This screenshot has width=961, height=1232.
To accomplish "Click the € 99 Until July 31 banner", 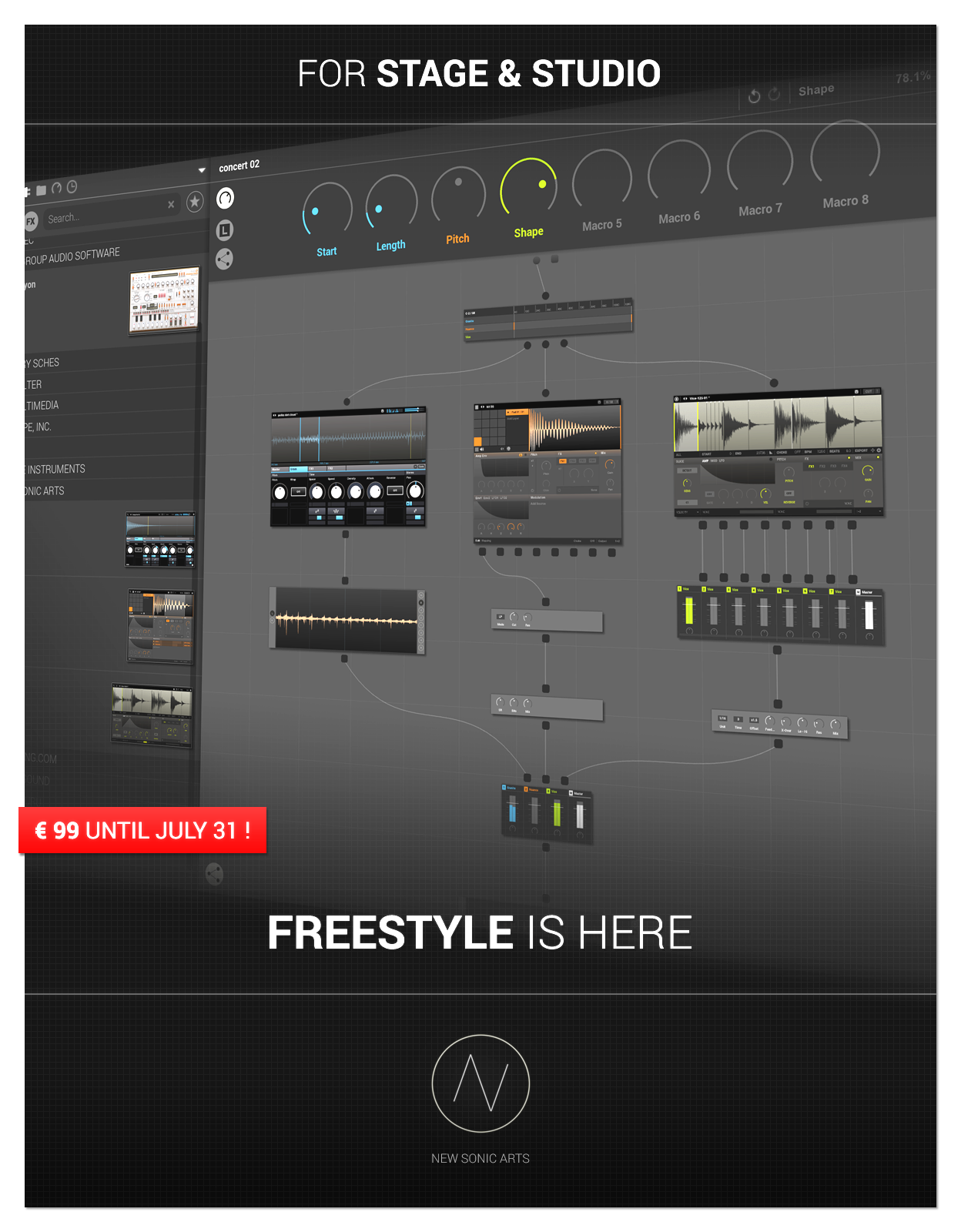I will pyautogui.click(x=142, y=830).
